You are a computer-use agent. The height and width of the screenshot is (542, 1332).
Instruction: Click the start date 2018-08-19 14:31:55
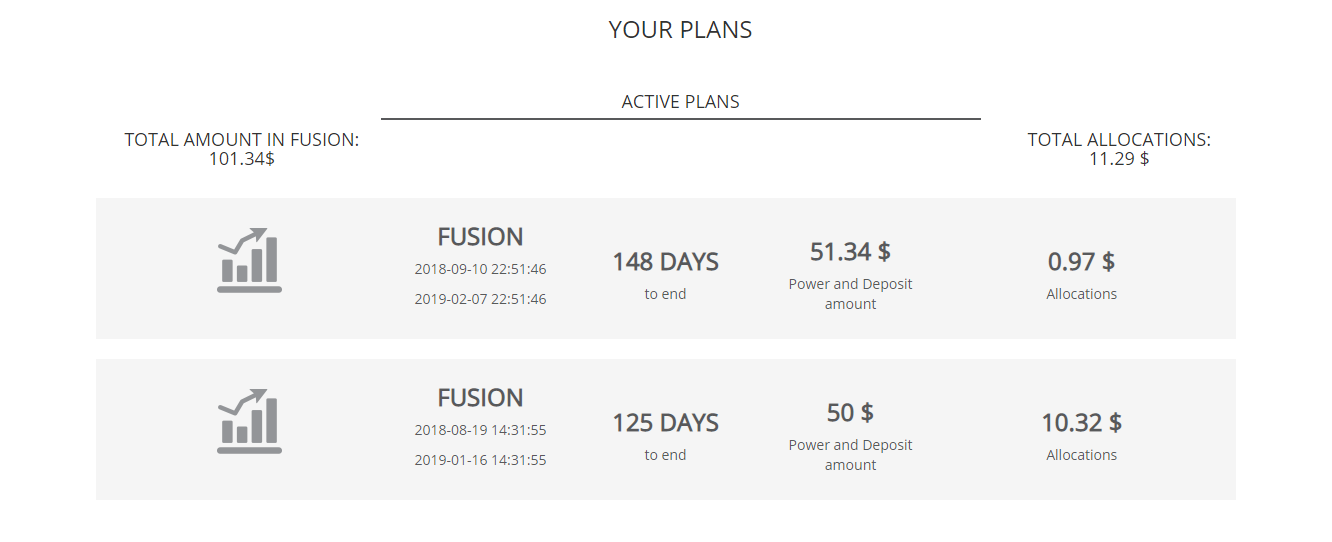tap(480, 430)
